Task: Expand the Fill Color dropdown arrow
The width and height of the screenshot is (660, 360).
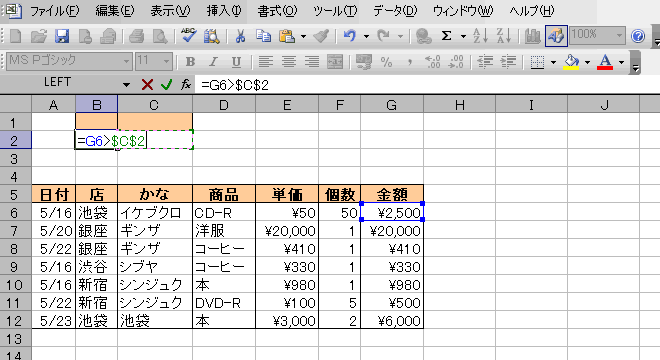Action: coord(588,62)
